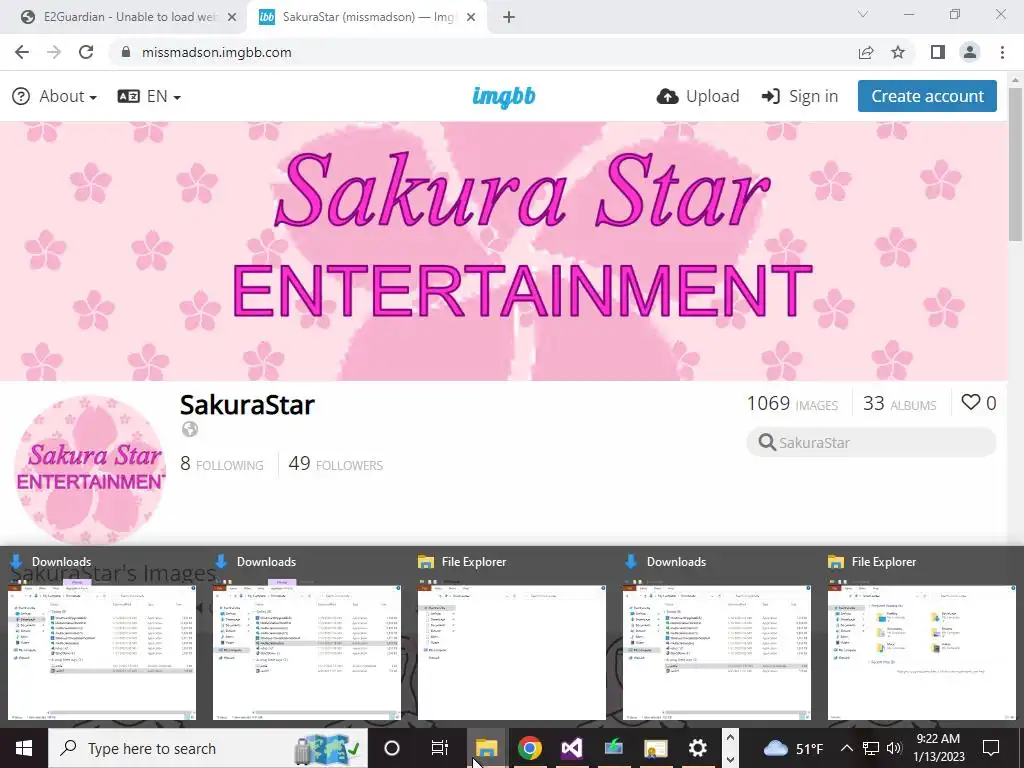Open the tab search chevron

(863, 14)
